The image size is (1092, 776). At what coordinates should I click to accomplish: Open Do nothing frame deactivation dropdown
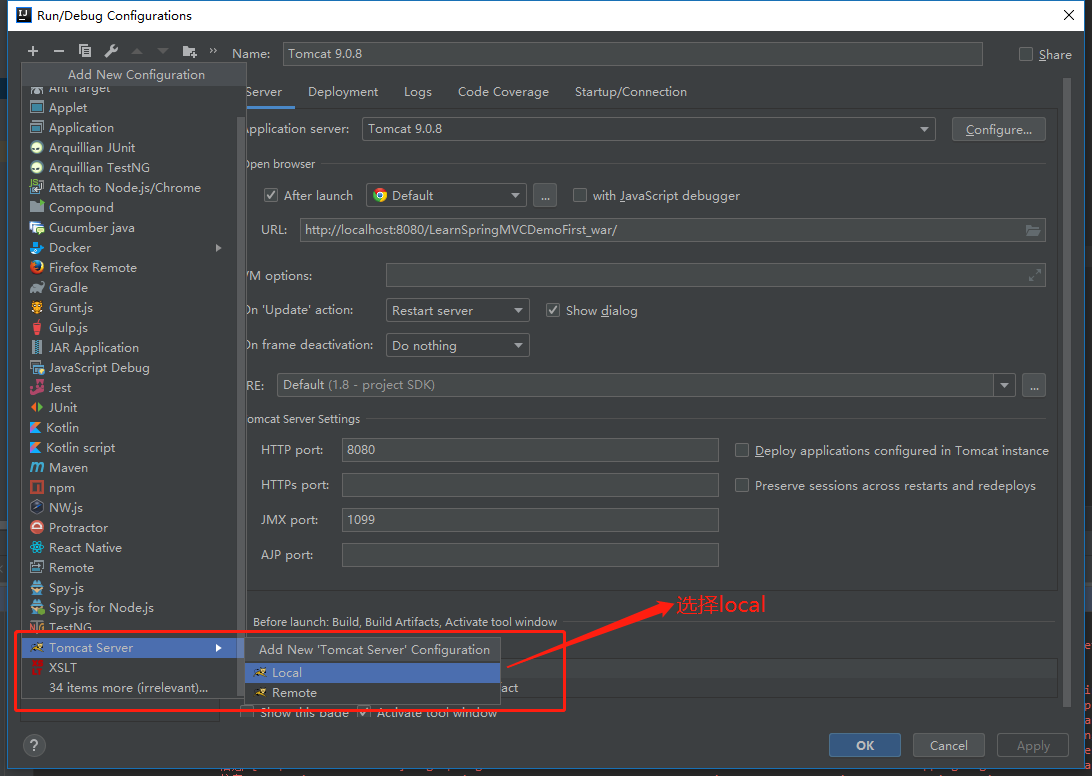coord(458,346)
